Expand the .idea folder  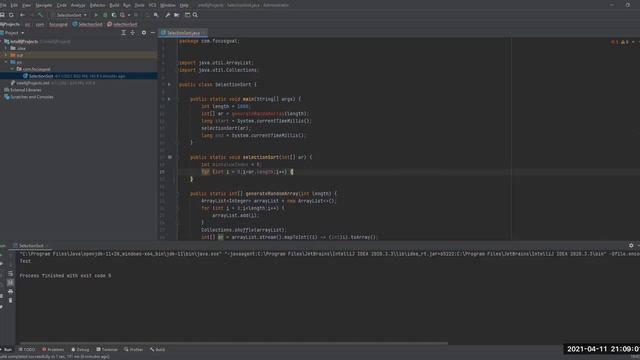[x=6, y=48]
